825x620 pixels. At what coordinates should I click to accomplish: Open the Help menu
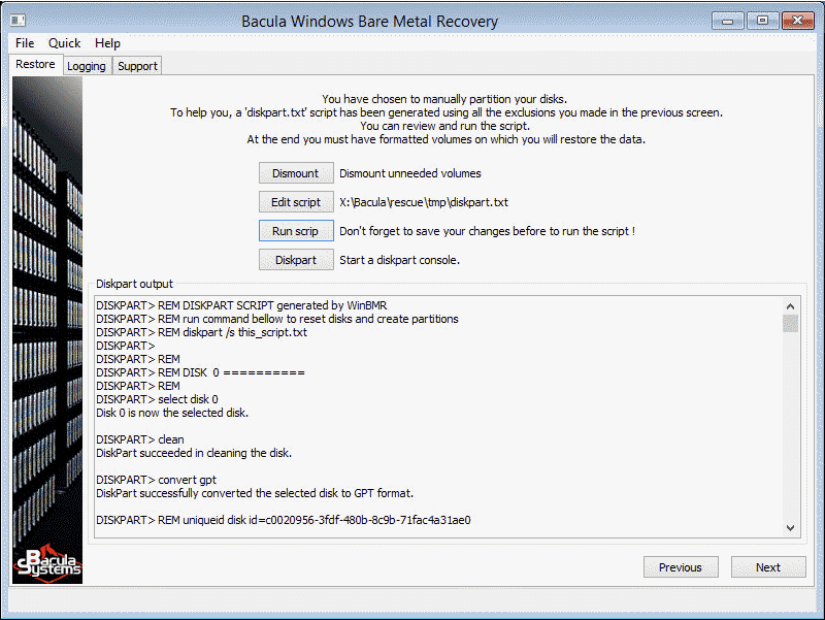108,43
